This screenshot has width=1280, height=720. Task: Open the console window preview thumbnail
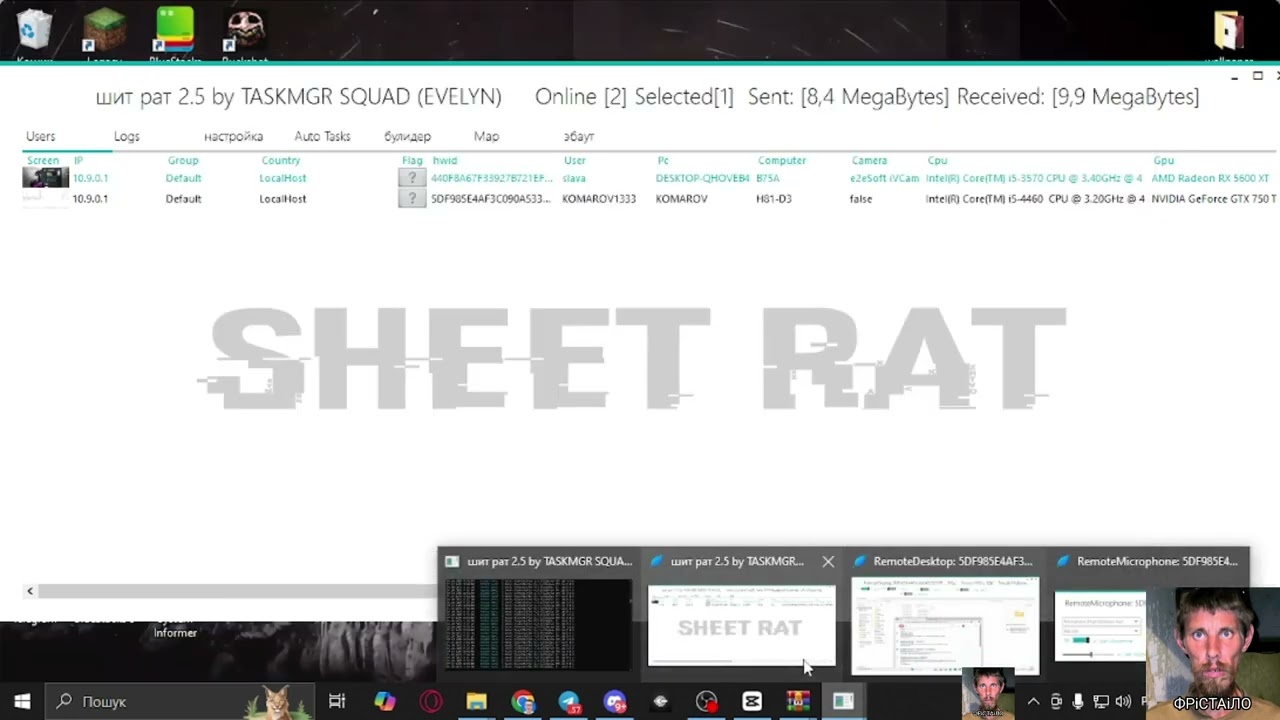click(539, 624)
